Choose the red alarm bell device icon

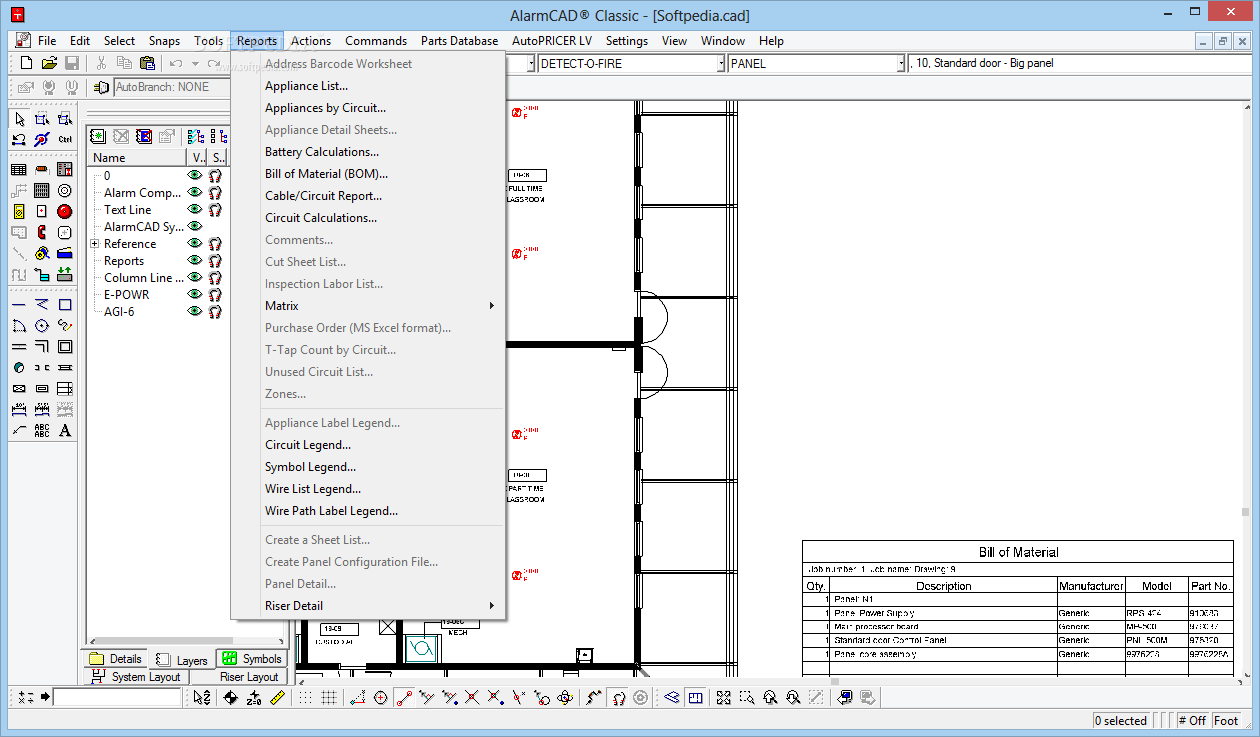click(x=64, y=212)
